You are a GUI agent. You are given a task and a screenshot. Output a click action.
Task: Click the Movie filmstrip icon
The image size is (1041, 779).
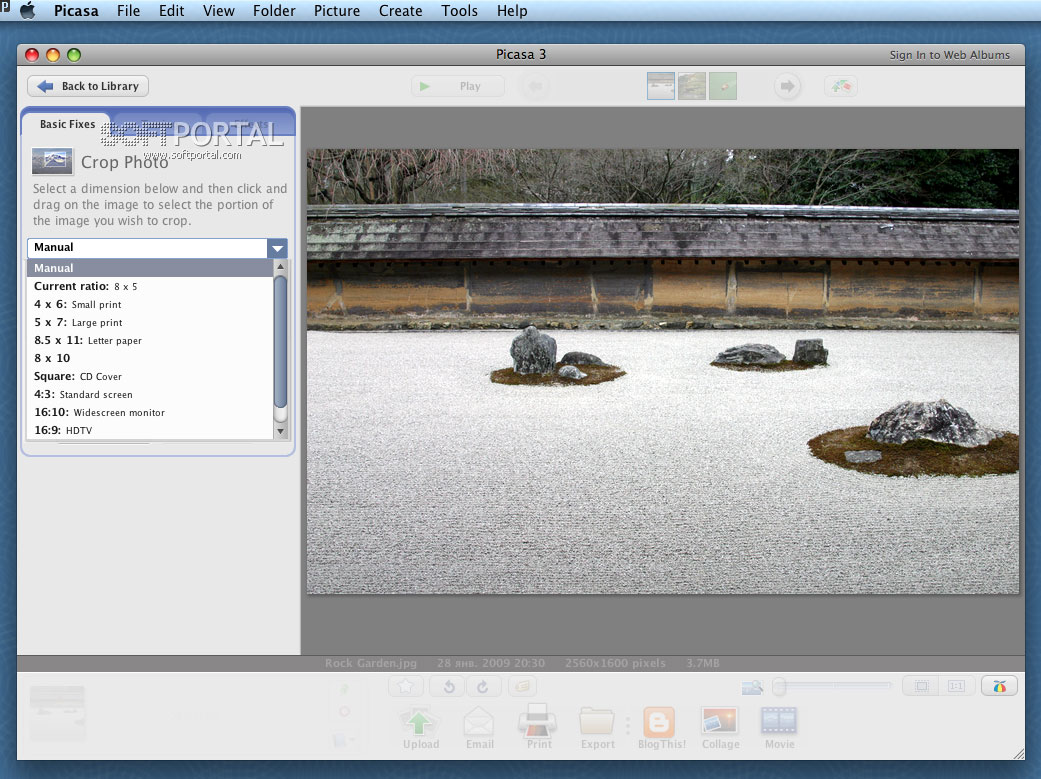click(779, 723)
